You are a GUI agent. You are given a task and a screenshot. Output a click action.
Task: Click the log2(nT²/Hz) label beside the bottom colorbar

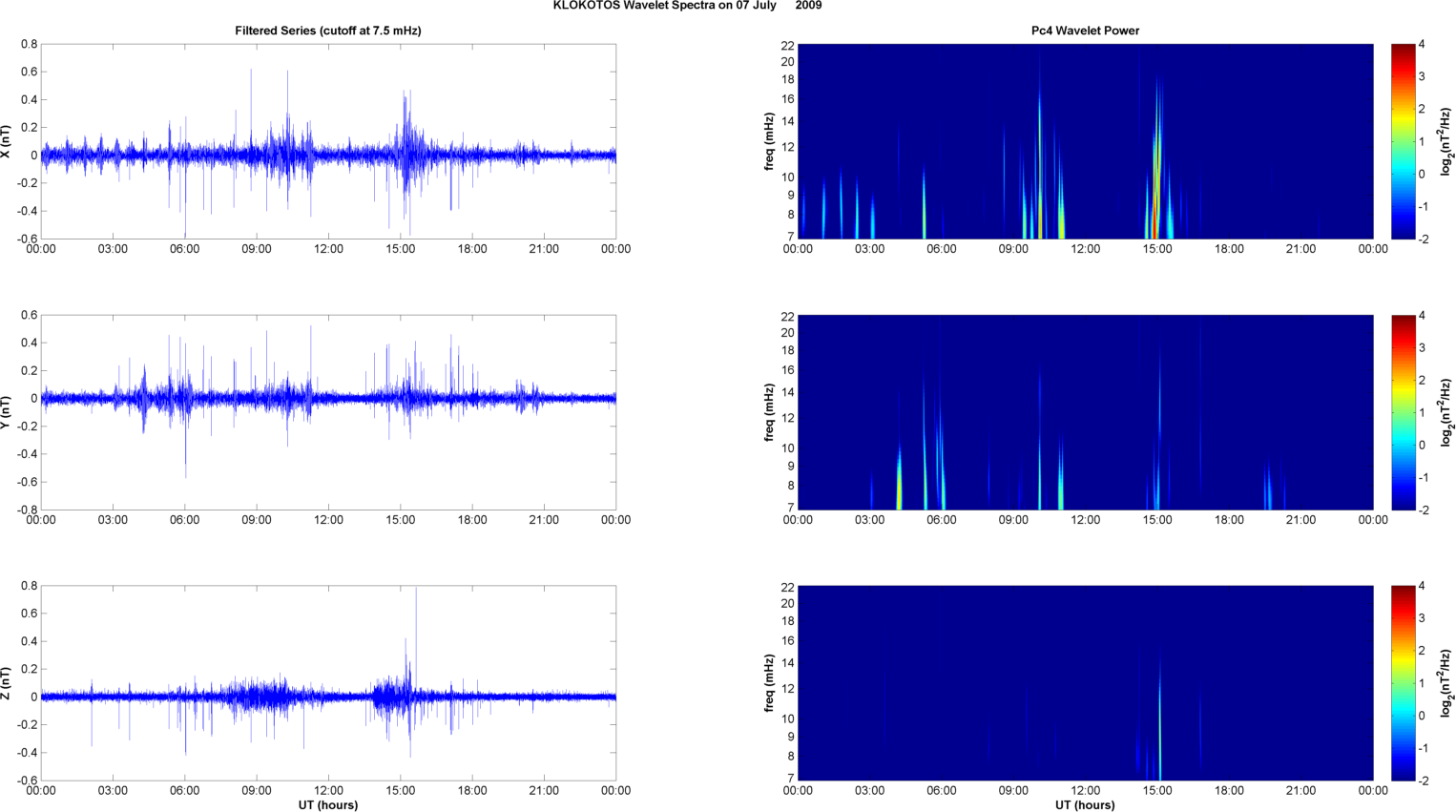(1446, 683)
